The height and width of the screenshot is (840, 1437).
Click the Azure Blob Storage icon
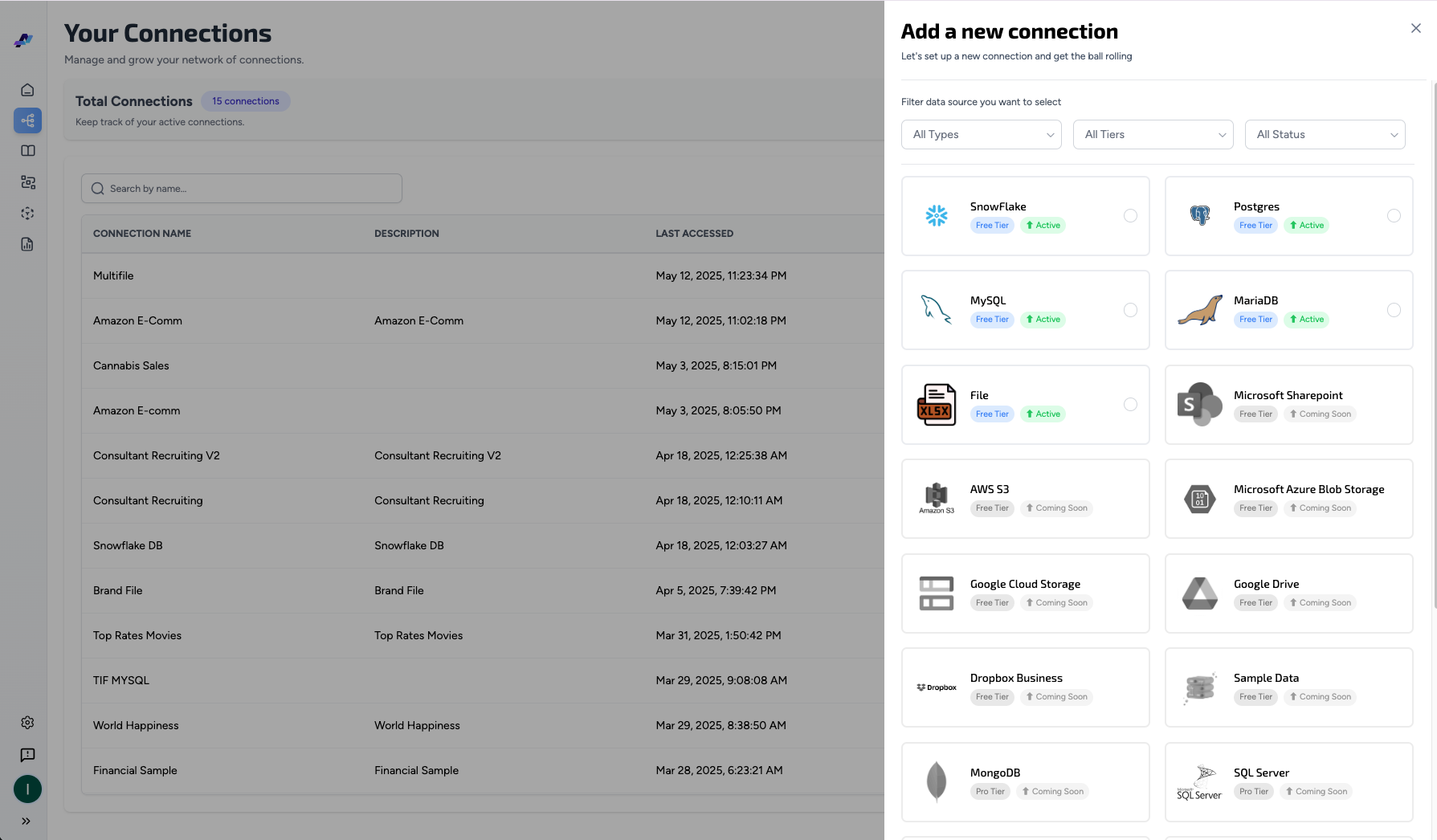click(1200, 499)
